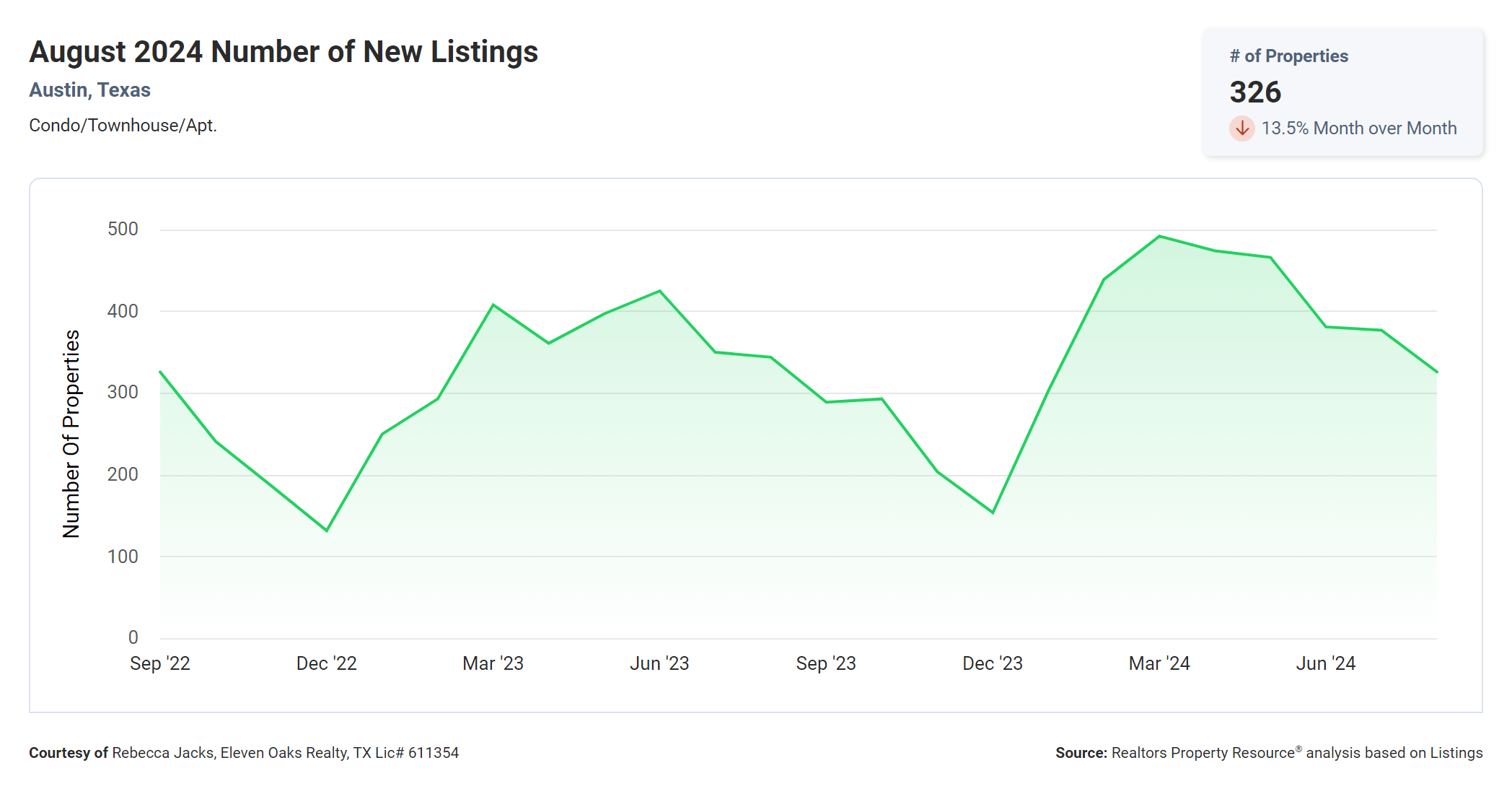This screenshot has height=794, width=1512.
Task: Click the '# of Properties' card heading
Action: click(x=1288, y=56)
